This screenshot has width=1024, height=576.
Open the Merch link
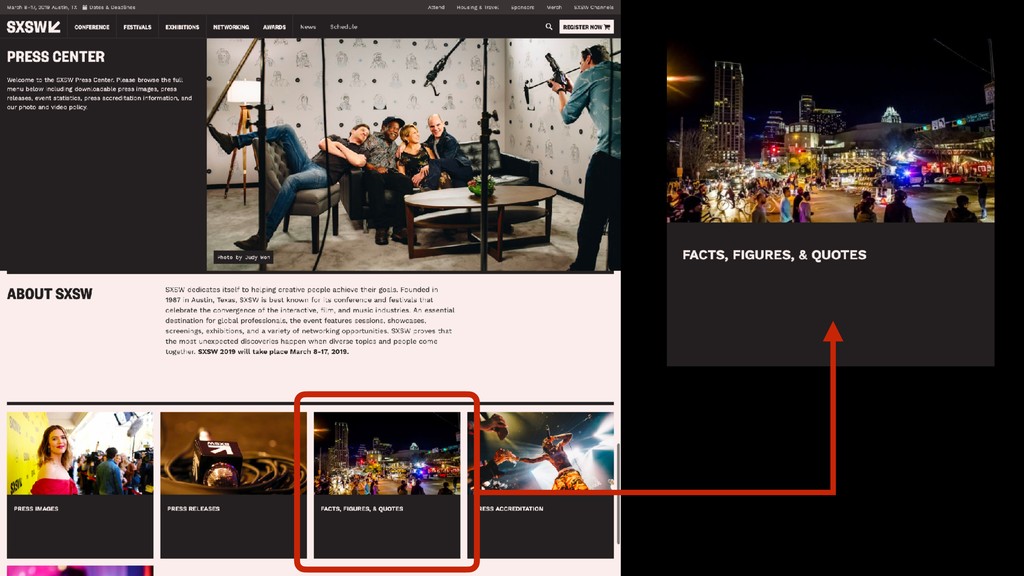[554, 7]
